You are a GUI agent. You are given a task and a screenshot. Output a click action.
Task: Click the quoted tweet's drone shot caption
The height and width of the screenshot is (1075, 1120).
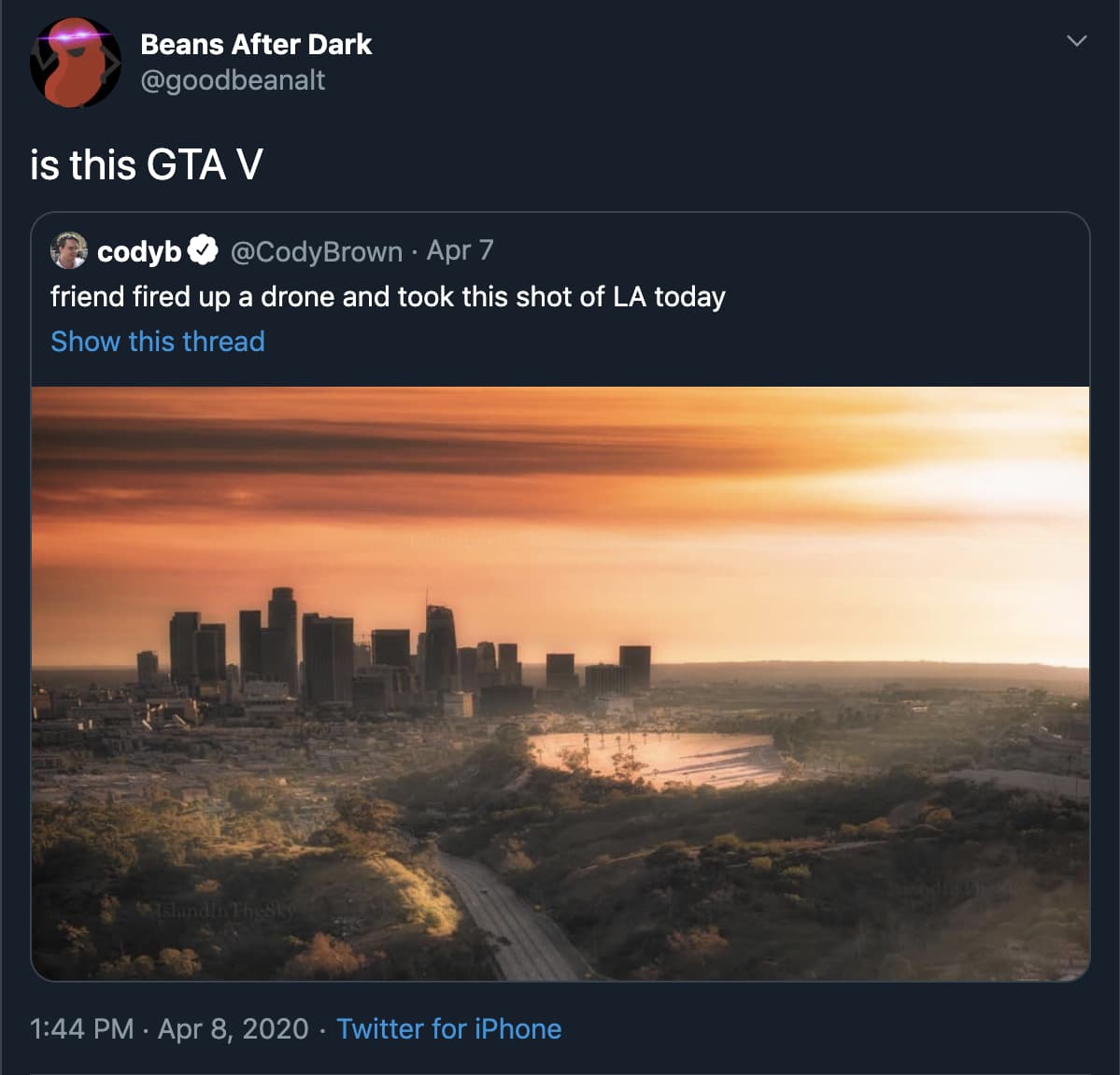[388, 297]
